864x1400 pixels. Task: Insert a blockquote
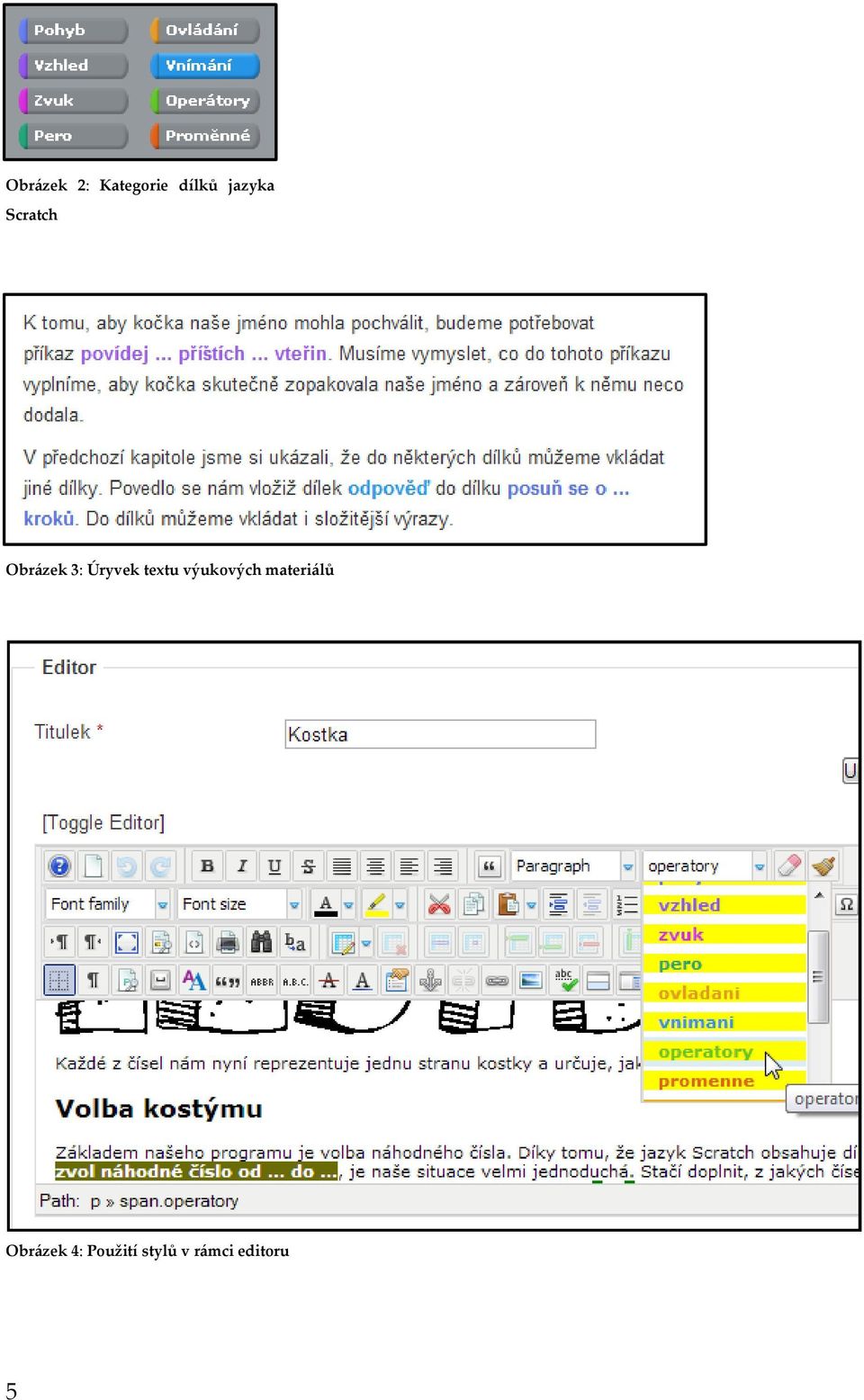[489, 866]
